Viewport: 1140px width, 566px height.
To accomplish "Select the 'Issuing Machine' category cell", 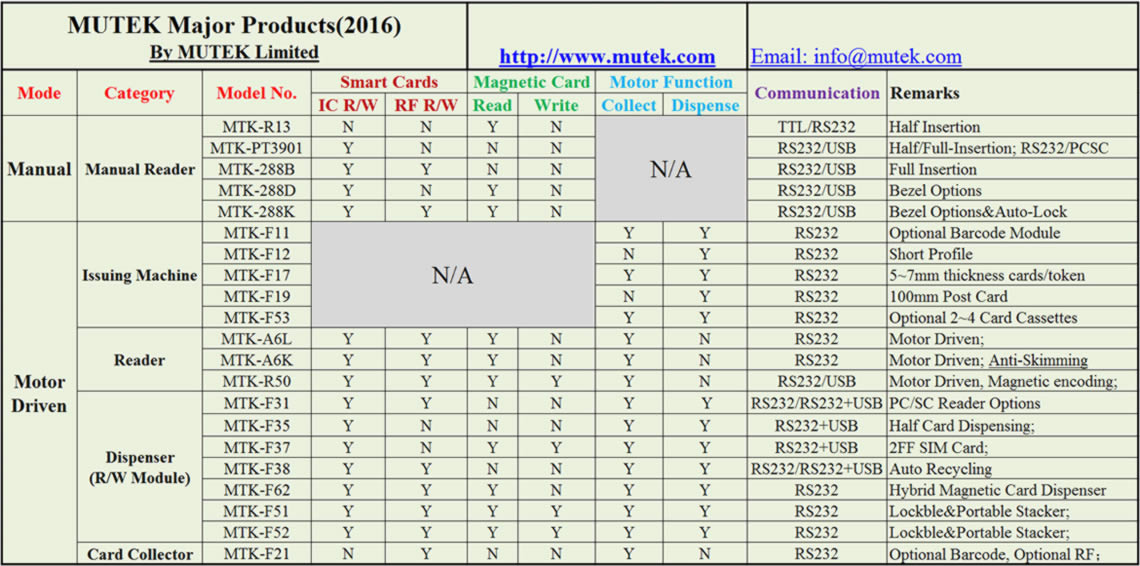I will point(140,276).
